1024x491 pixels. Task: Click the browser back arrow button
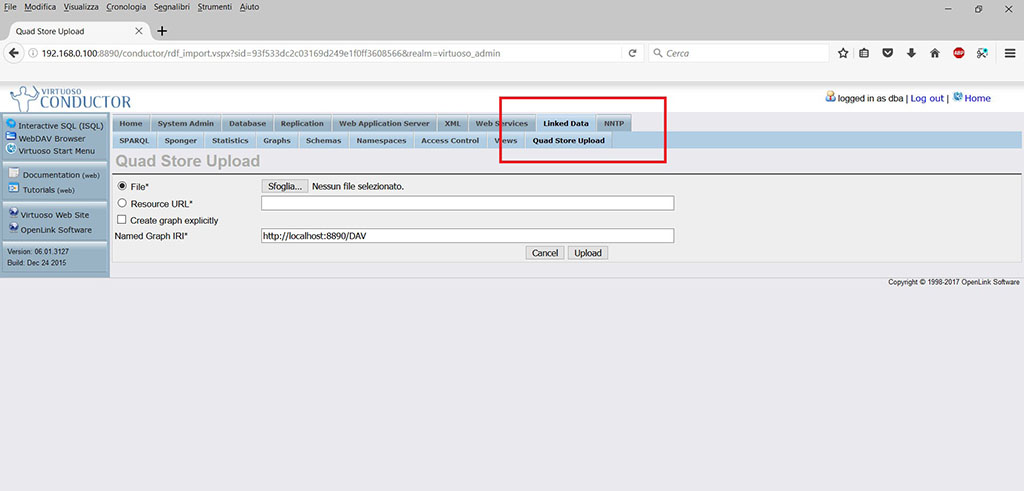pyautogui.click(x=13, y=54)
